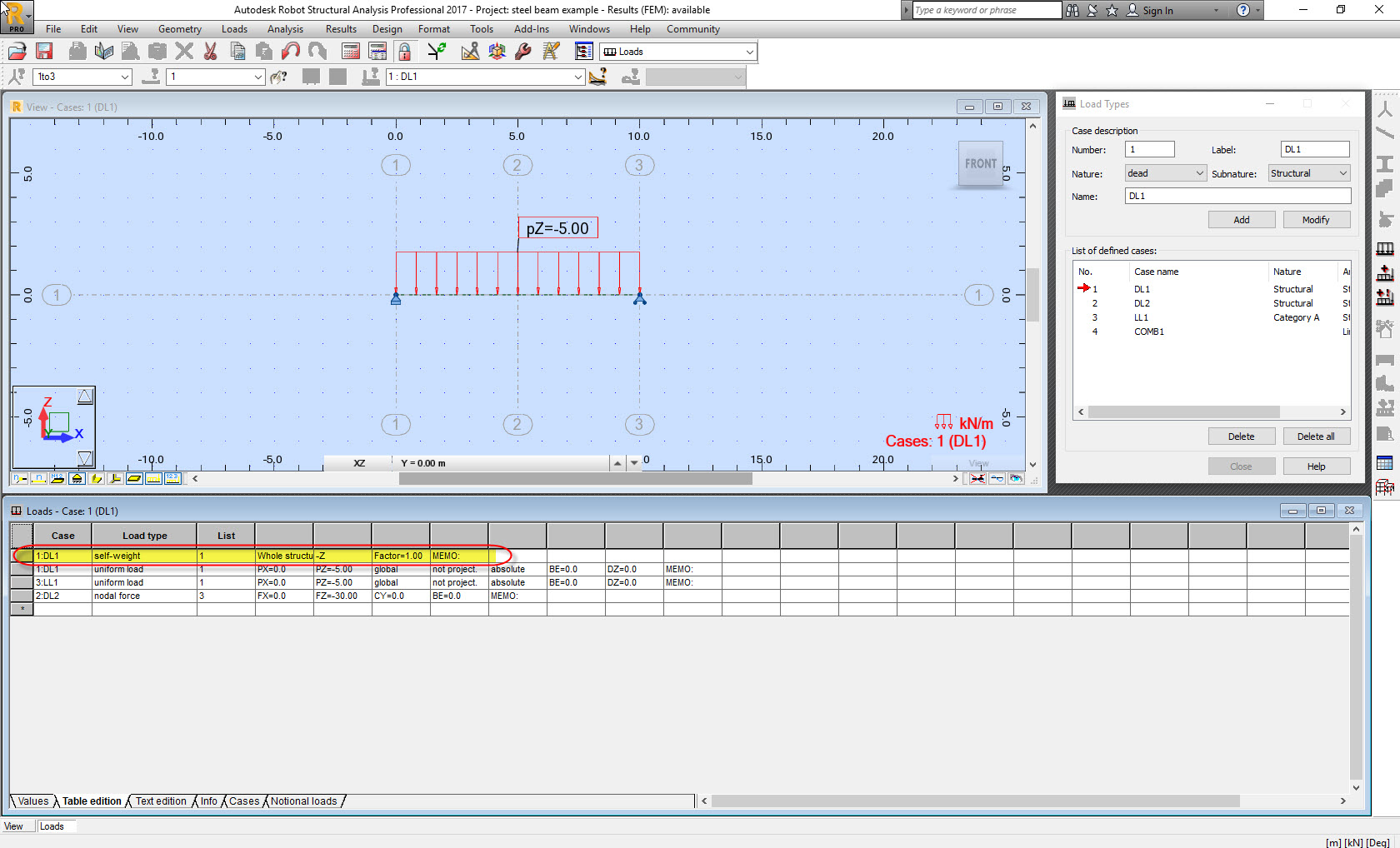Toggle local systems display in view toolbar
Image resolution: width=1400 pixels, height=848 pixels.
click(115, 478)
